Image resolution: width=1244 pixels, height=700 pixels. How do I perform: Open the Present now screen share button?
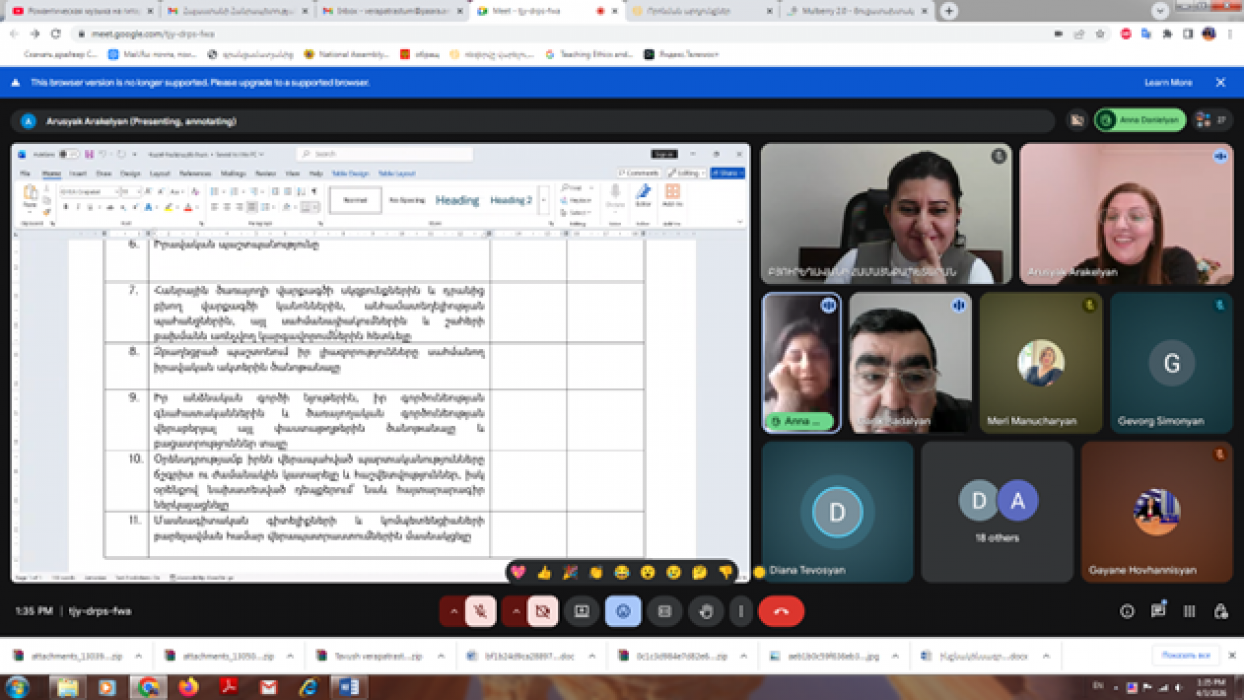point(582,611)
